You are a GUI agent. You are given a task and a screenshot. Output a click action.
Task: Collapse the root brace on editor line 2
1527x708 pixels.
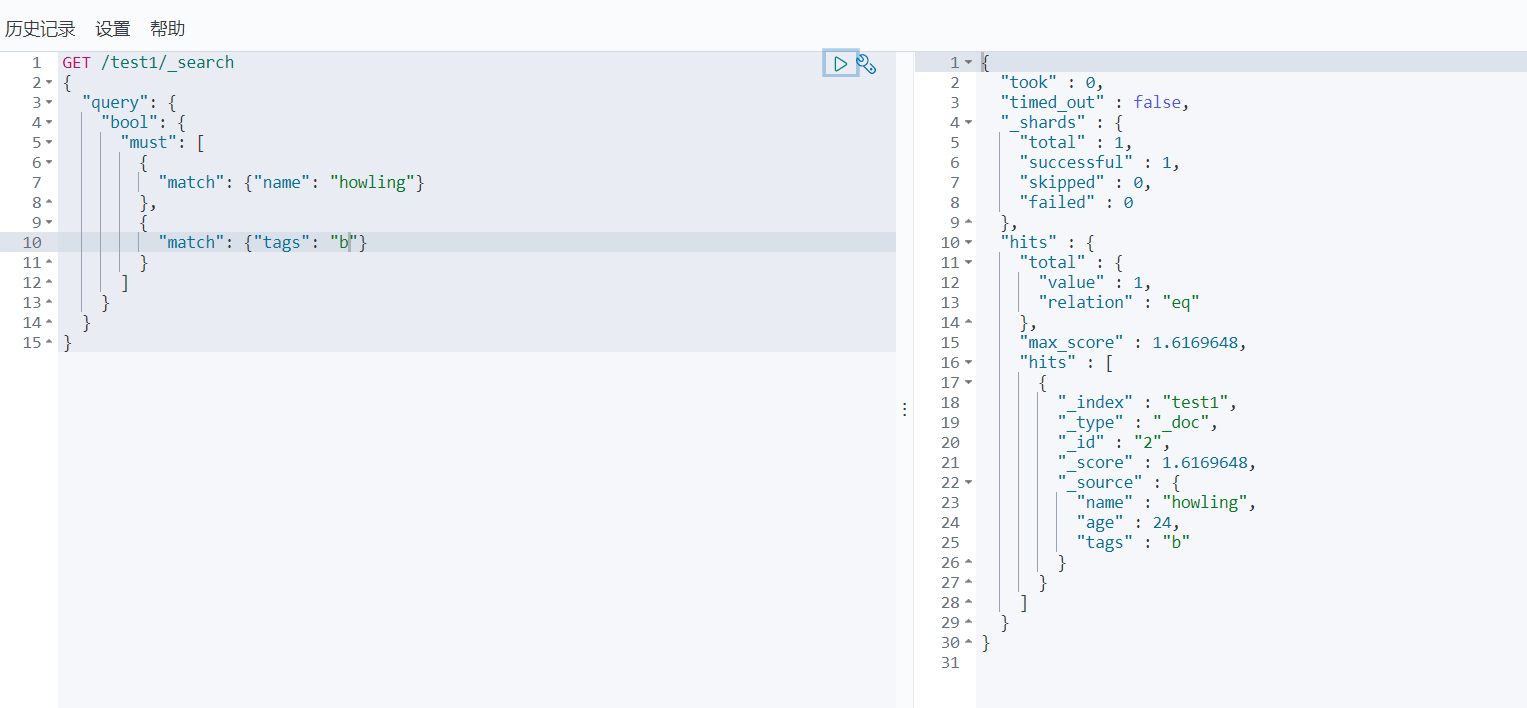coord(49,83)
